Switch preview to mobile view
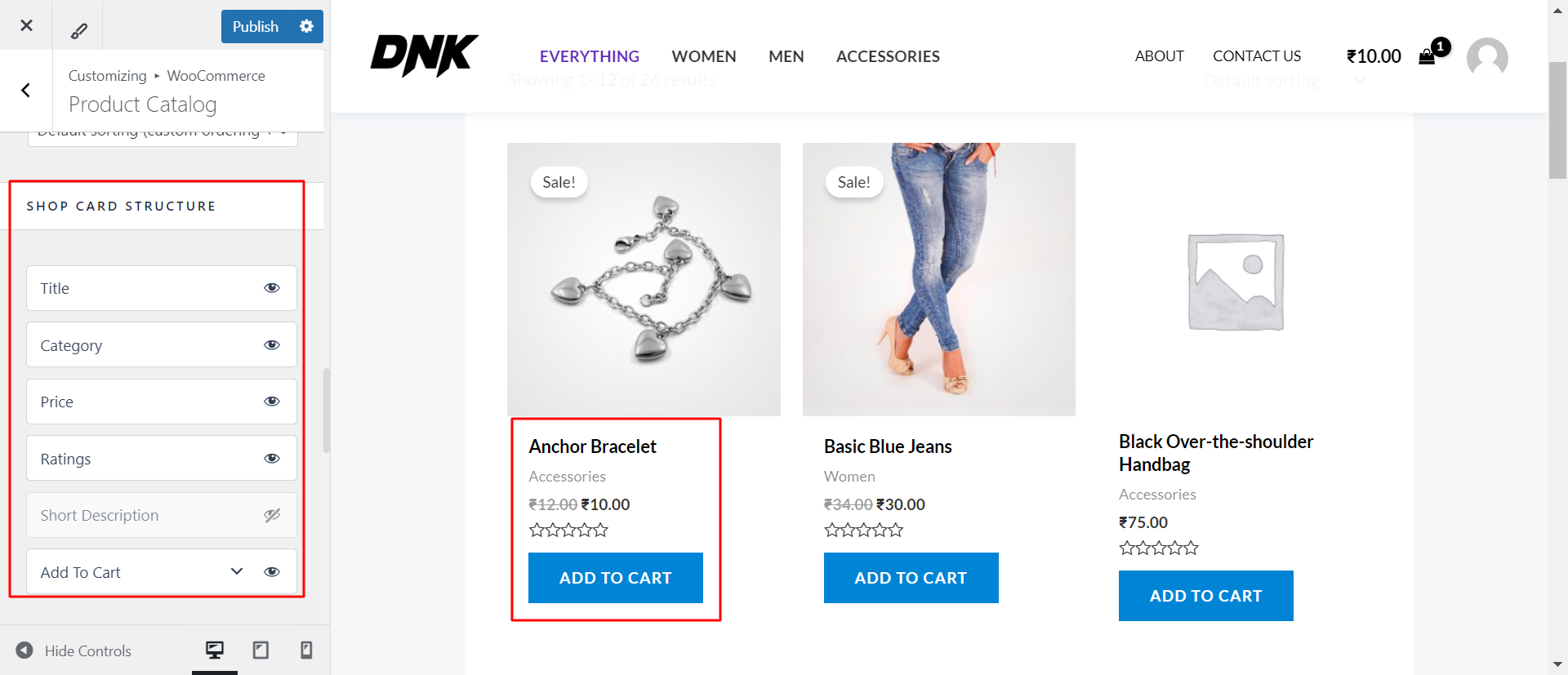 pos(306,650)
